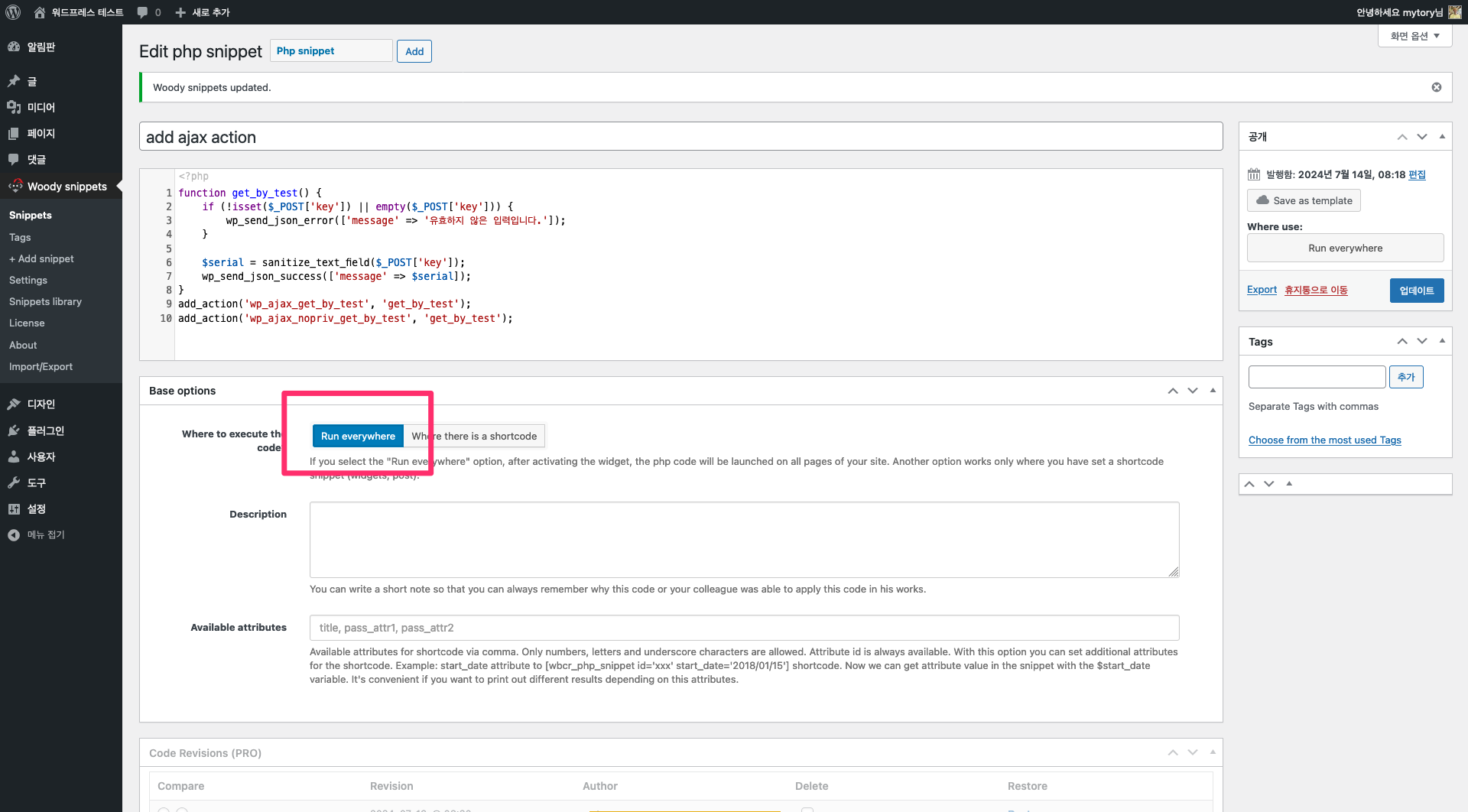
Task: Click the tags input field
Action: (x=1317, y=377)
